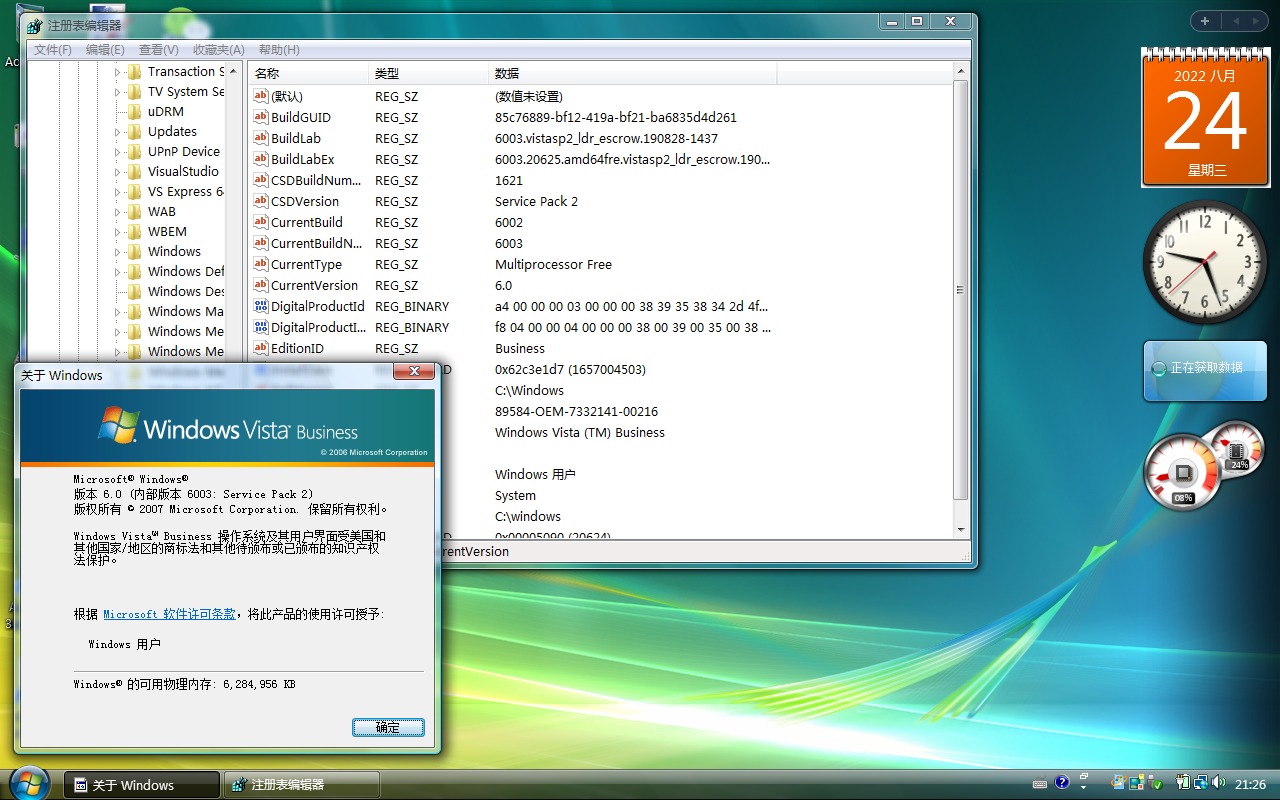Click the data cell 6003.vistasp2_ldr_escrow.190828-1437
This screenshot has height=800, width=1280.
click(x=606, y=138)
